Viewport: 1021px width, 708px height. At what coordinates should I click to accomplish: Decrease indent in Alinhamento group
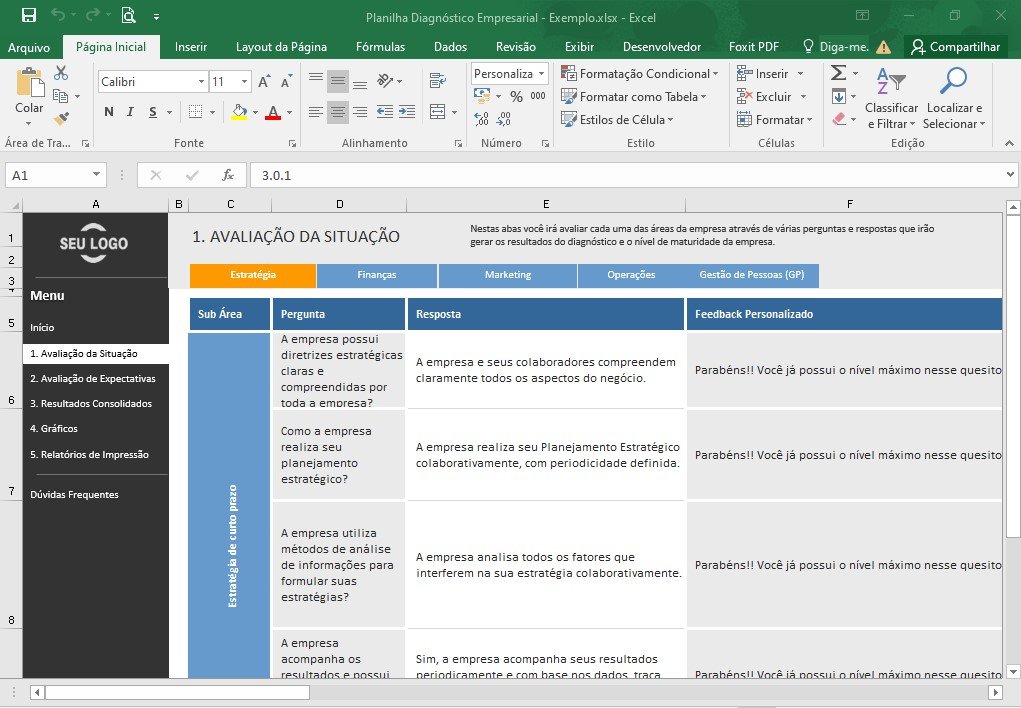tap(385, 112)
